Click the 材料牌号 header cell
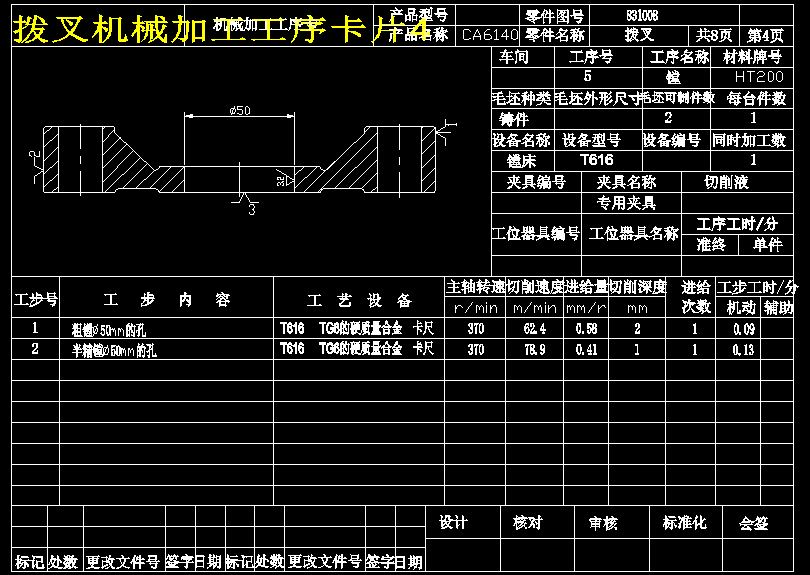Viewport: 810px width, 575px height. point(752,57)
